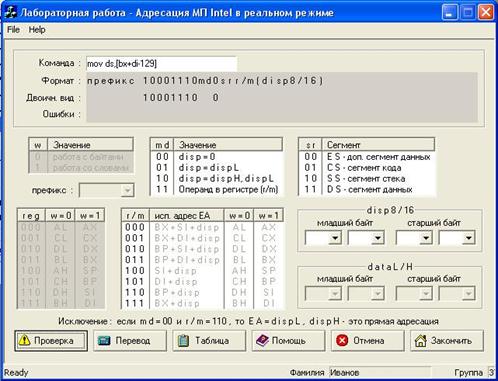Viewport: 498px width, 381px height.
Task: Click the Сегмент column header
Action: tap(378, 145)
